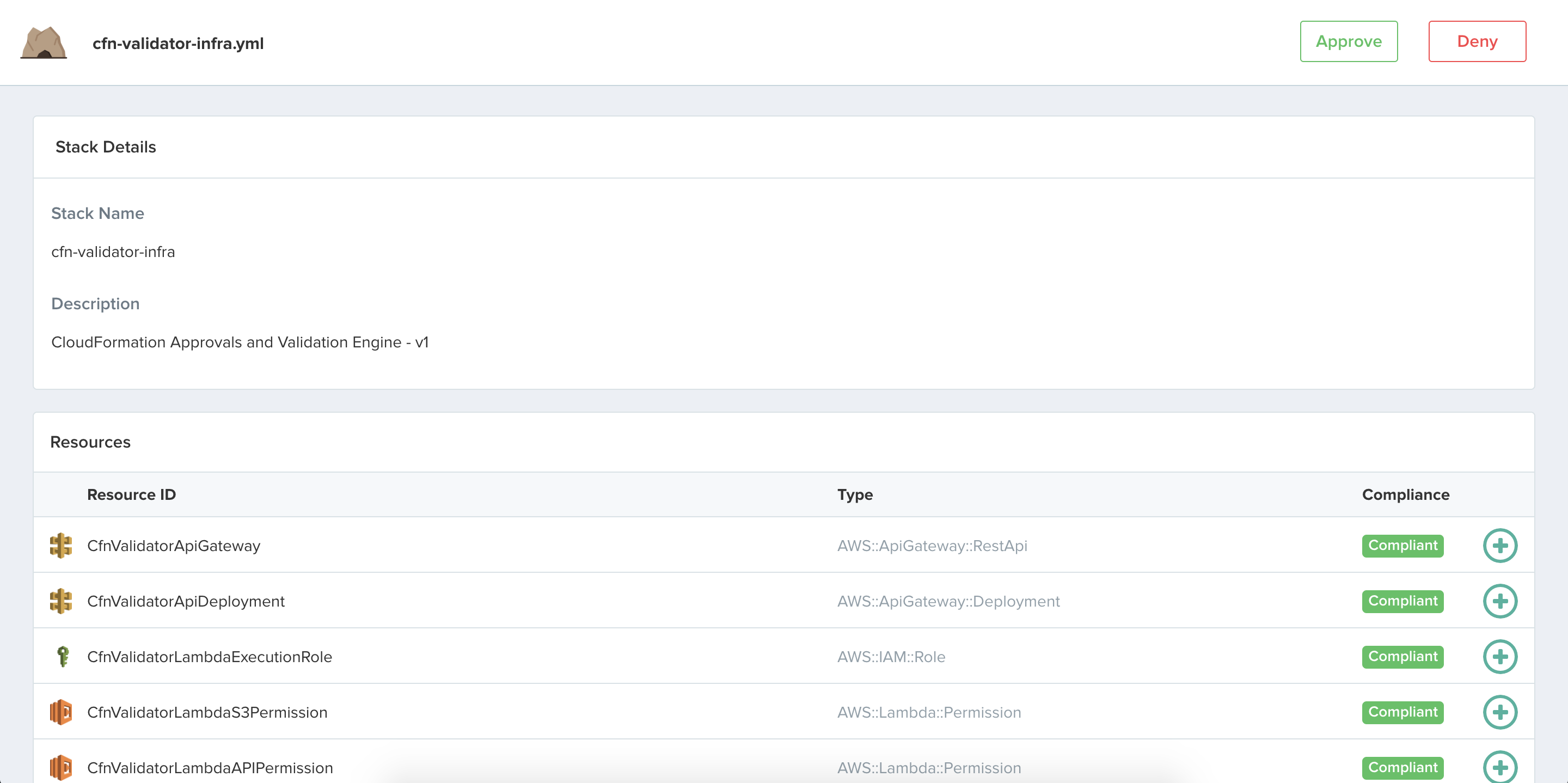The image size is (1568, 783).
Task: Click Compliant badge on the IAM Role row
Action: 1402,656
